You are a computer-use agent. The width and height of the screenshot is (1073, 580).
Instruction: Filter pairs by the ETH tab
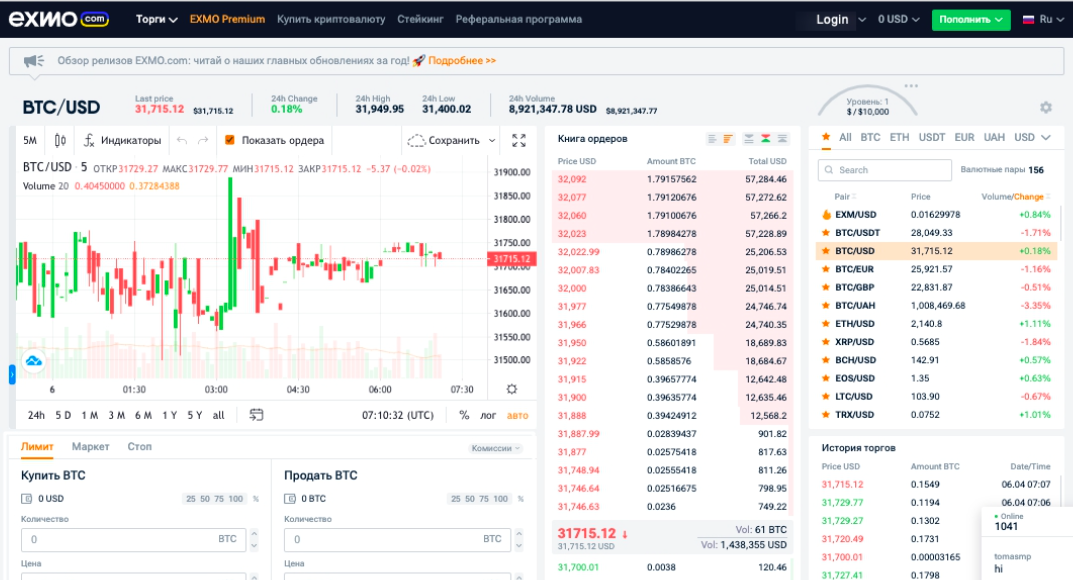(899, 137)
